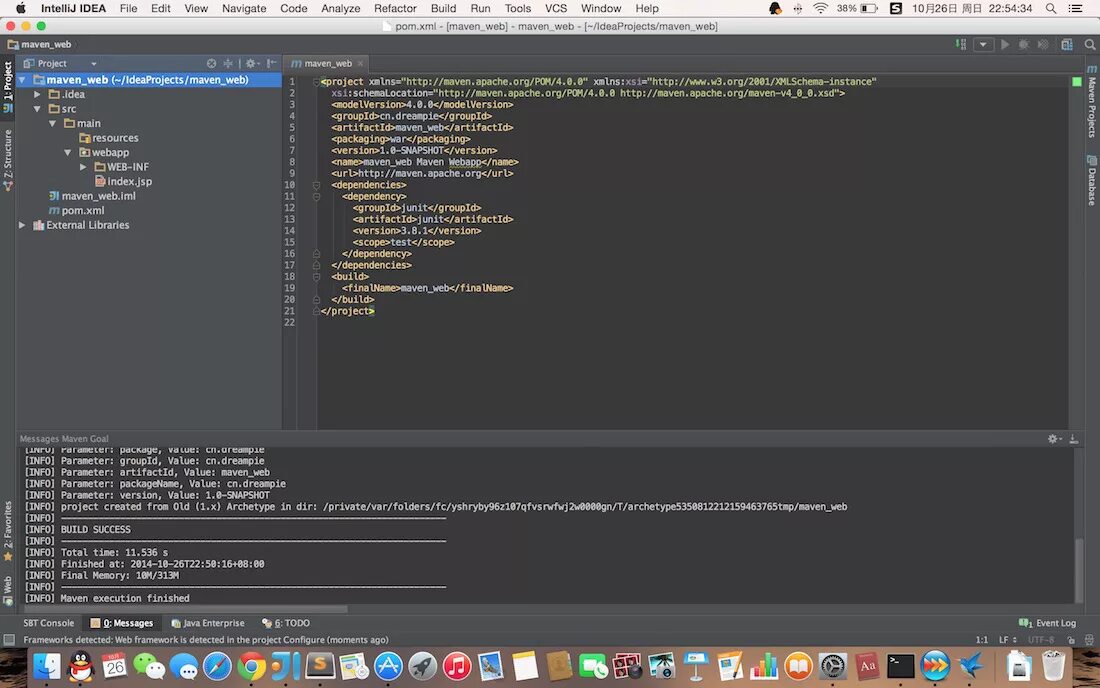Click the UTF-8 encoding selector
This screenshot has width=1100, height=688.
[x=1041, y=640]
